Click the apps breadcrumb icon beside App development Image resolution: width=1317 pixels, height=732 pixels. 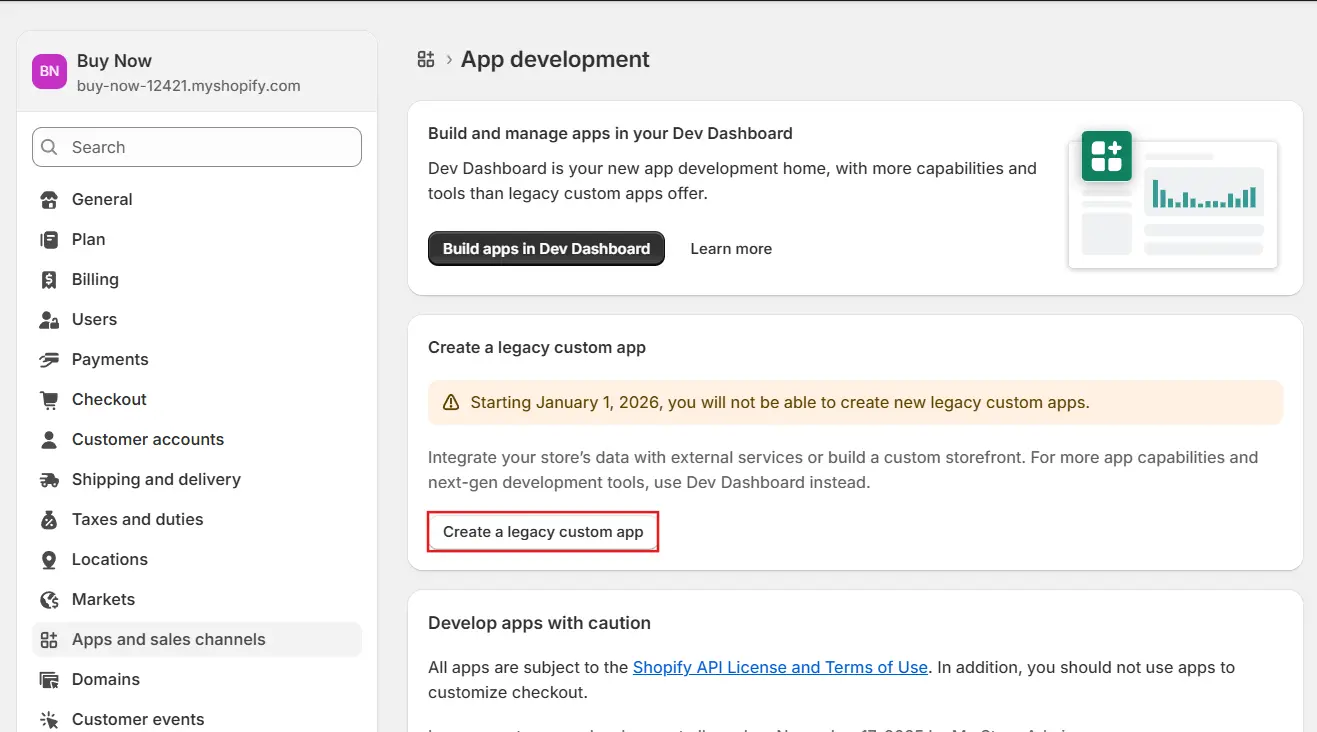(x=426, y=60)
